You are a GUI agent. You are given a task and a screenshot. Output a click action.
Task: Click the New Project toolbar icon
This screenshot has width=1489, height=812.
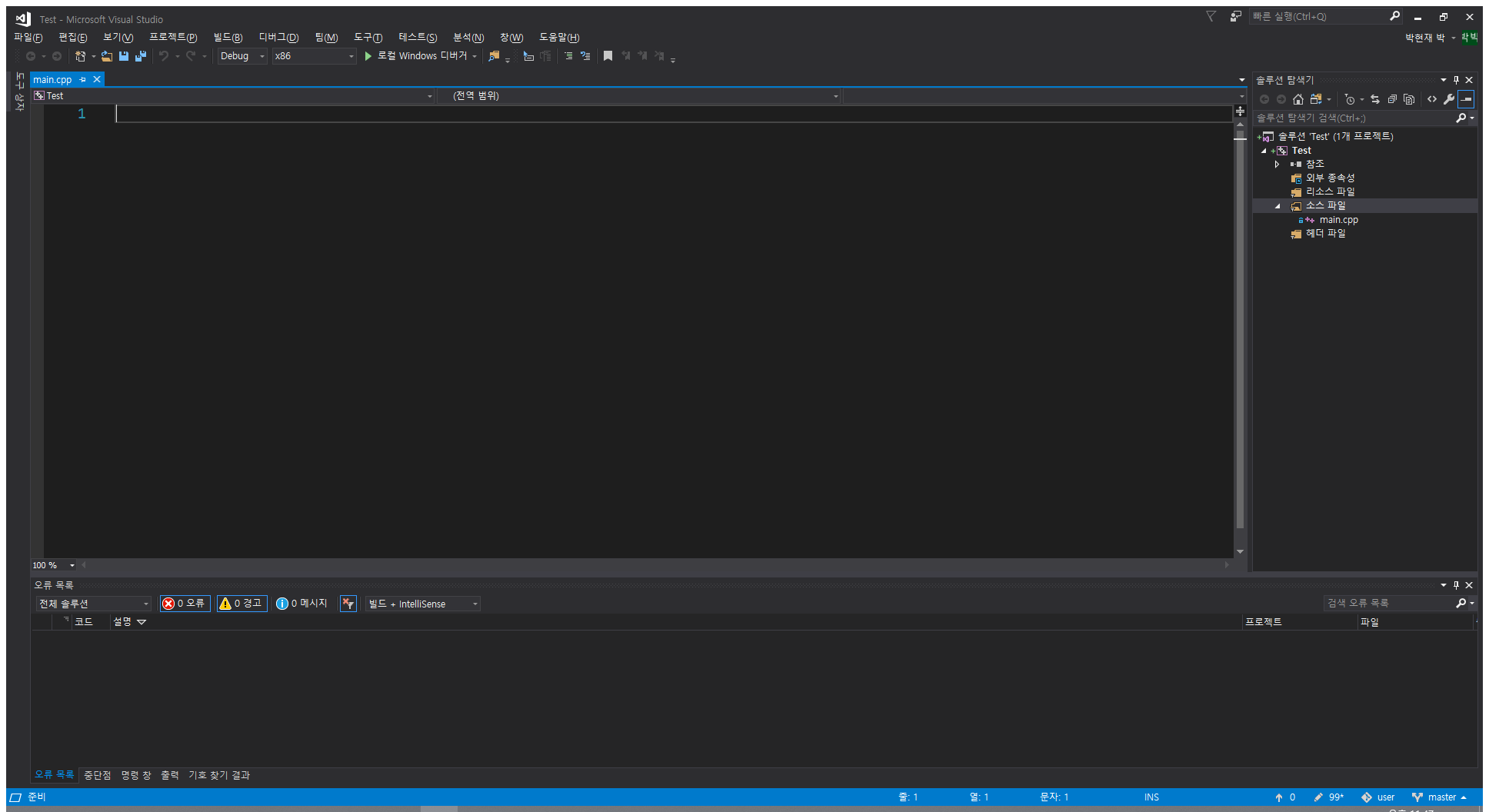[80, 56]
